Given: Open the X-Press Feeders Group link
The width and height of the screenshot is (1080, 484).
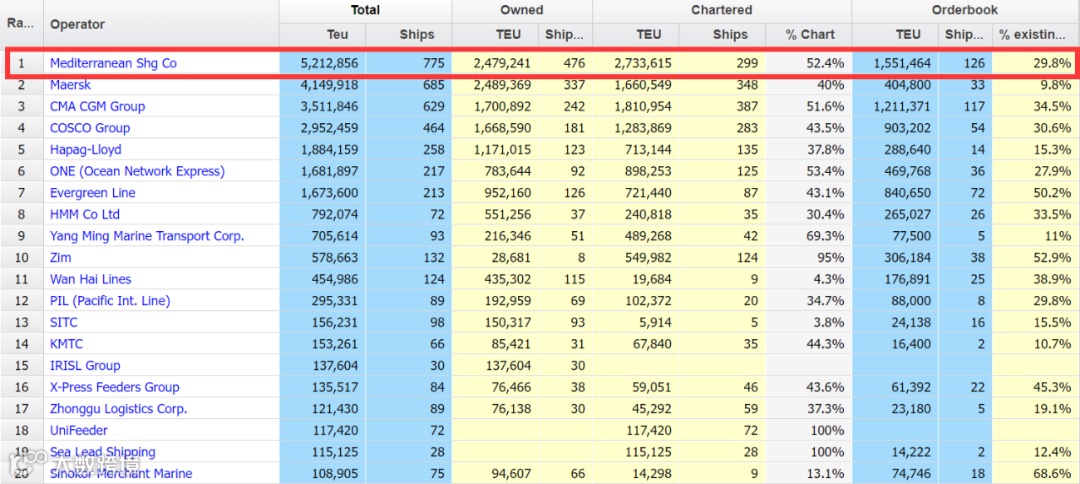Looking at the screenshot, I should tap(114, 387).
